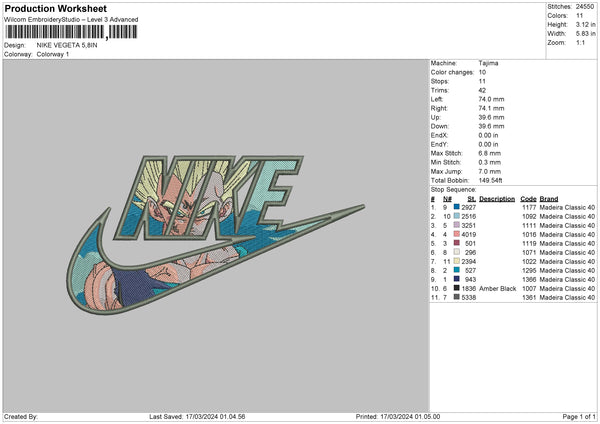Click the EndX value '0.00 in'
This screenshot has height=424, width=600.
tap(488, 135)
